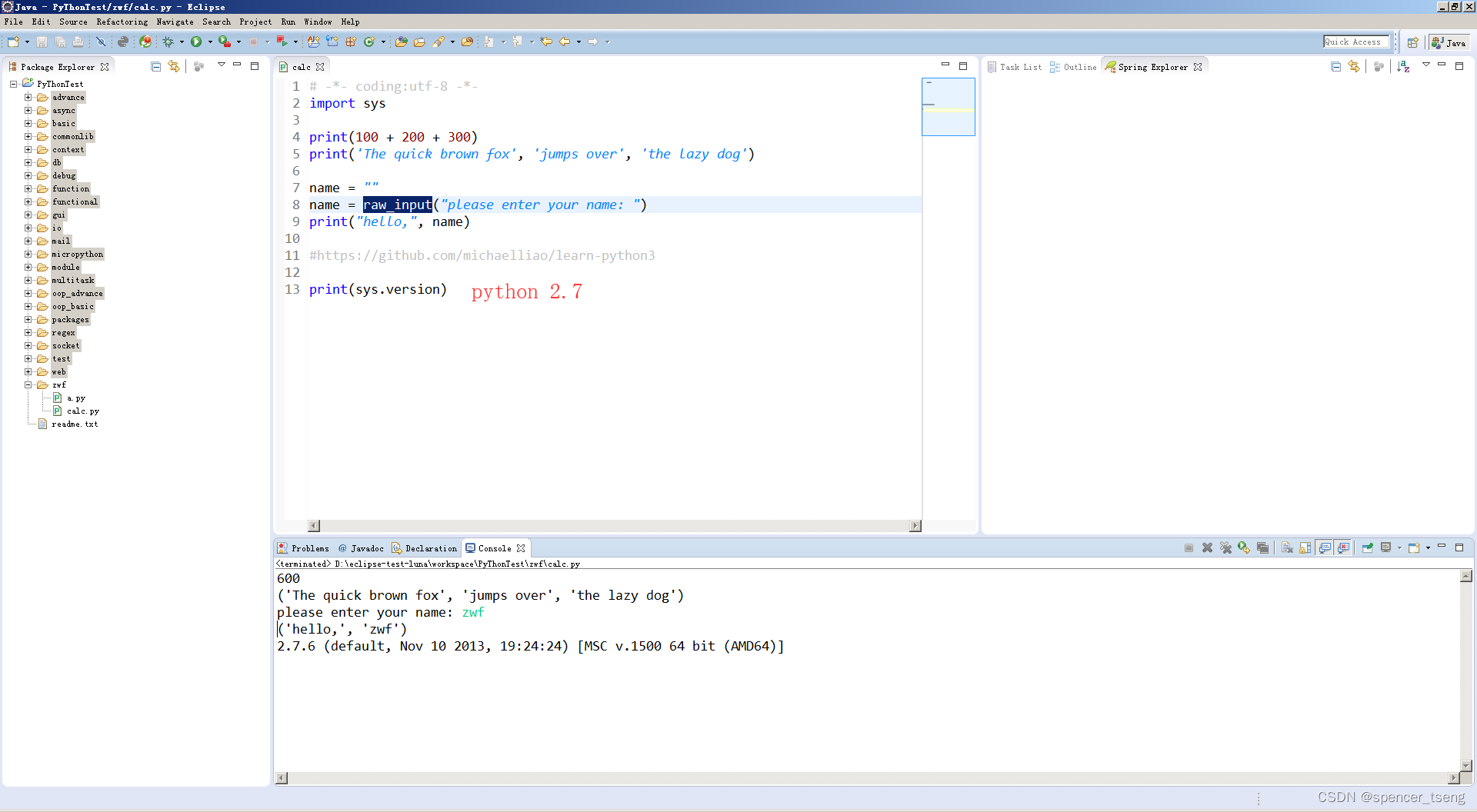Click the console vertical scrollbar

click(x=1466, y=671)
